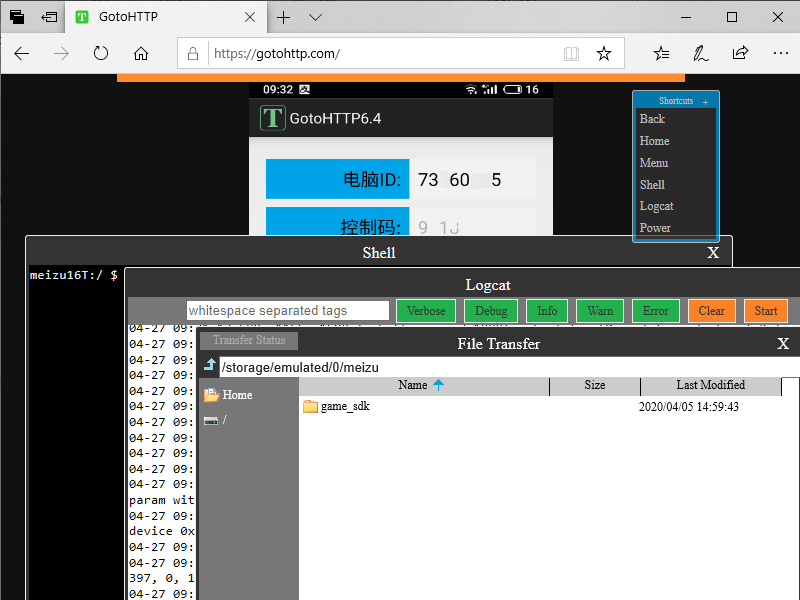
Task: Set Logcat level to Debug
Action: [x=491, y=311]
